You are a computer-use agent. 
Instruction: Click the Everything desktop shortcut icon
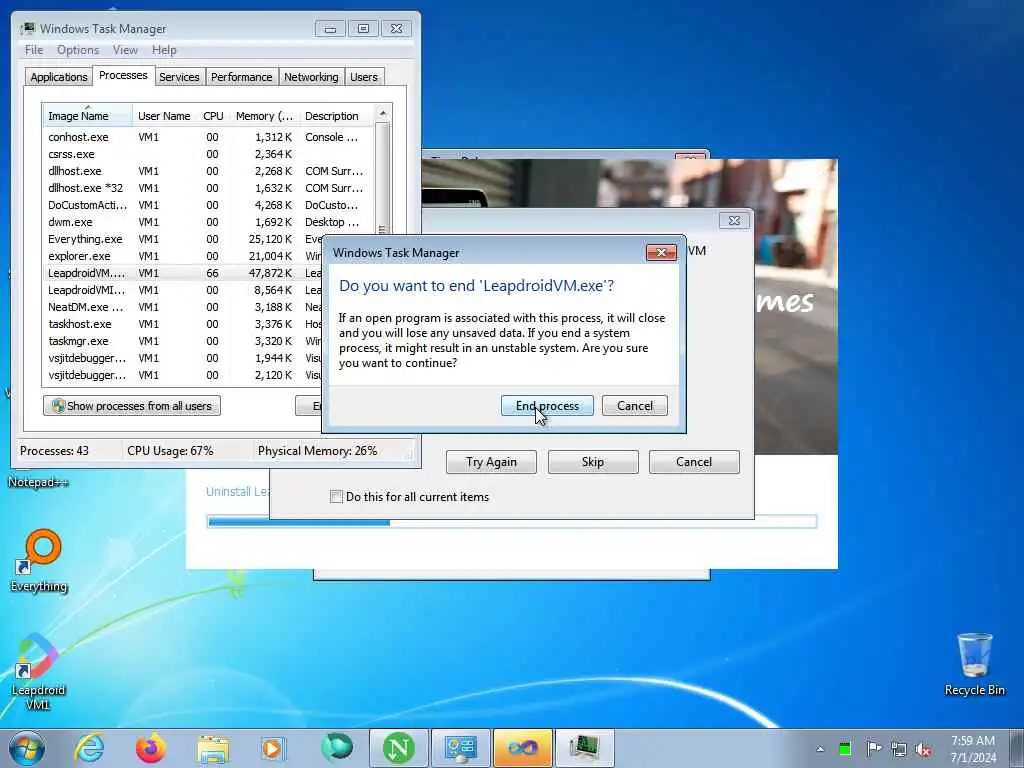(x=39, y=552)
